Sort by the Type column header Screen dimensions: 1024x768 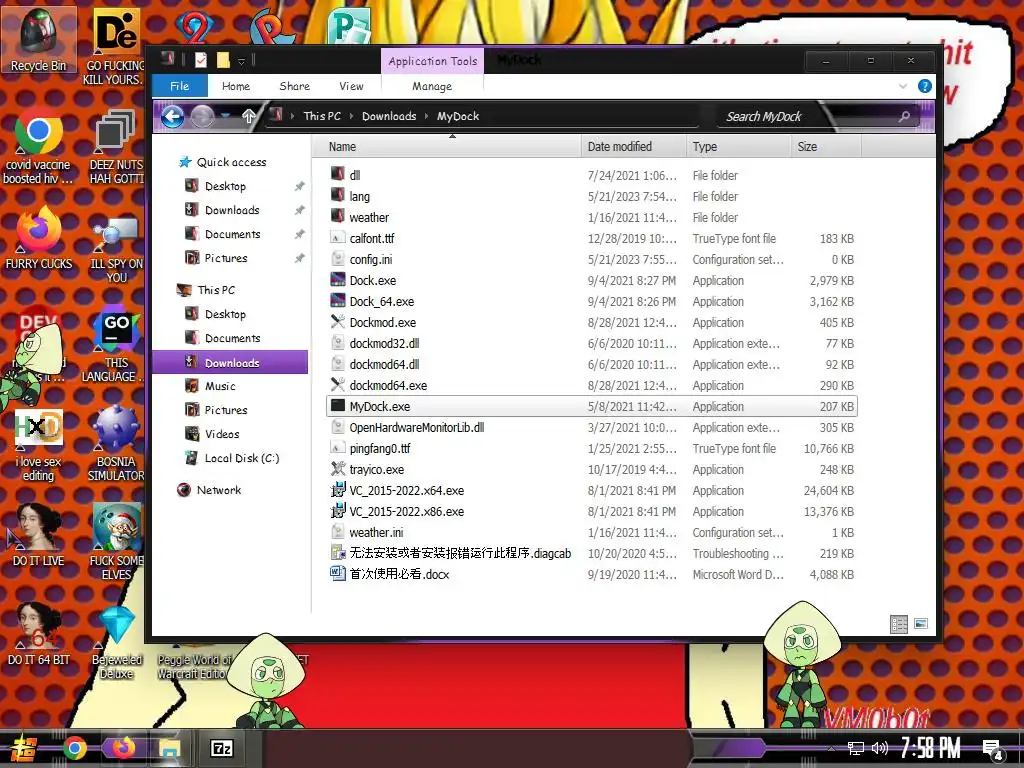point(739,147)
